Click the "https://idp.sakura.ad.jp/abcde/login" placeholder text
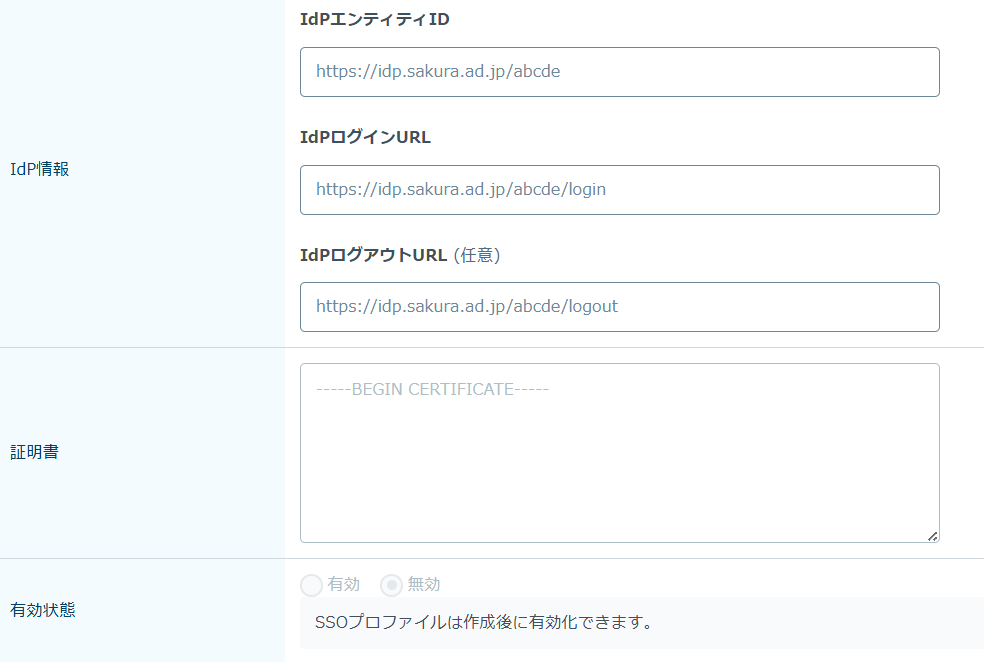This screenshot has height=662, width=984. pos(461,189)
